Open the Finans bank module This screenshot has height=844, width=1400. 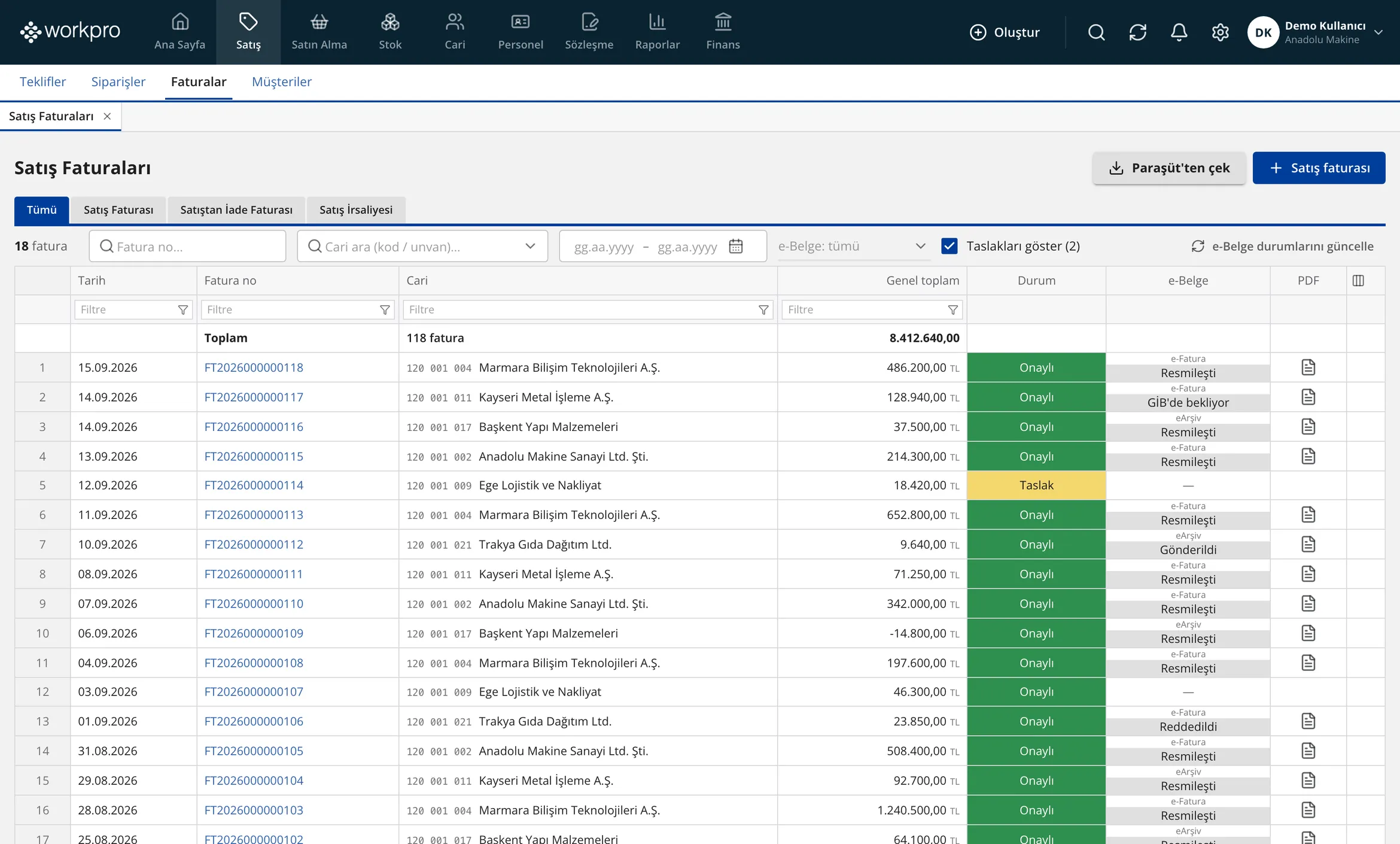[723, 32]
